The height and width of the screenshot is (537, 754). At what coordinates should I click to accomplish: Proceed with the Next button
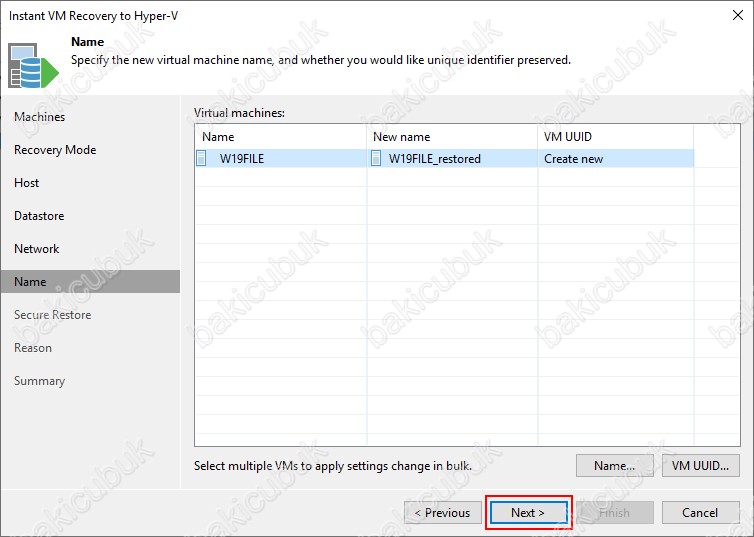pos(528,512)
